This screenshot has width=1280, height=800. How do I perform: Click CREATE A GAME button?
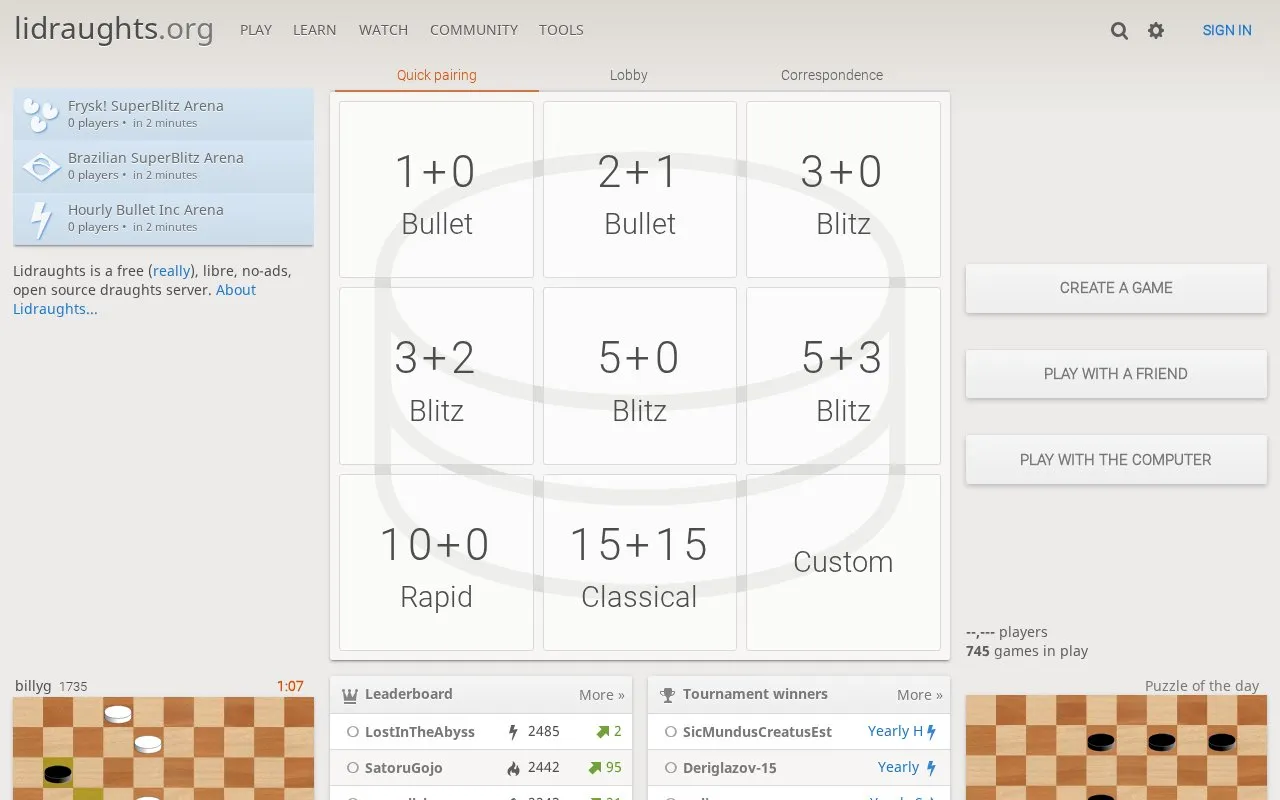tap(1116, 288)
